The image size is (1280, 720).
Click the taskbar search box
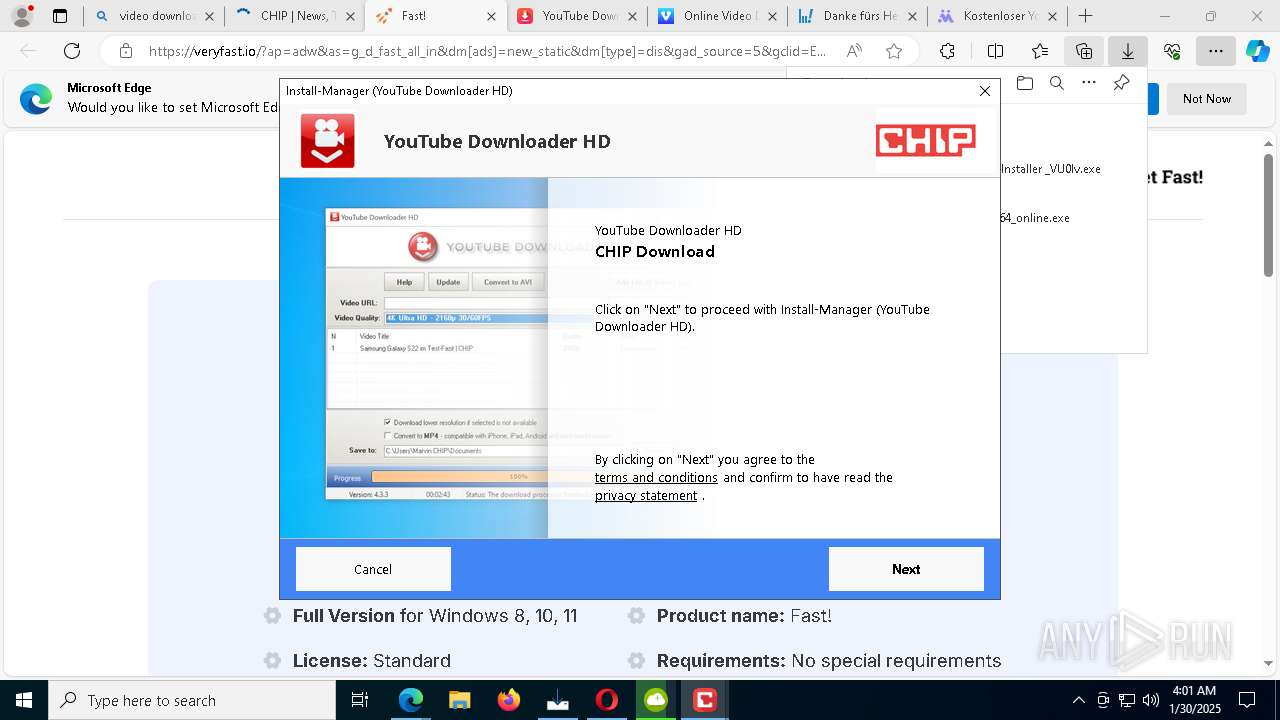(x=192, y=700)
